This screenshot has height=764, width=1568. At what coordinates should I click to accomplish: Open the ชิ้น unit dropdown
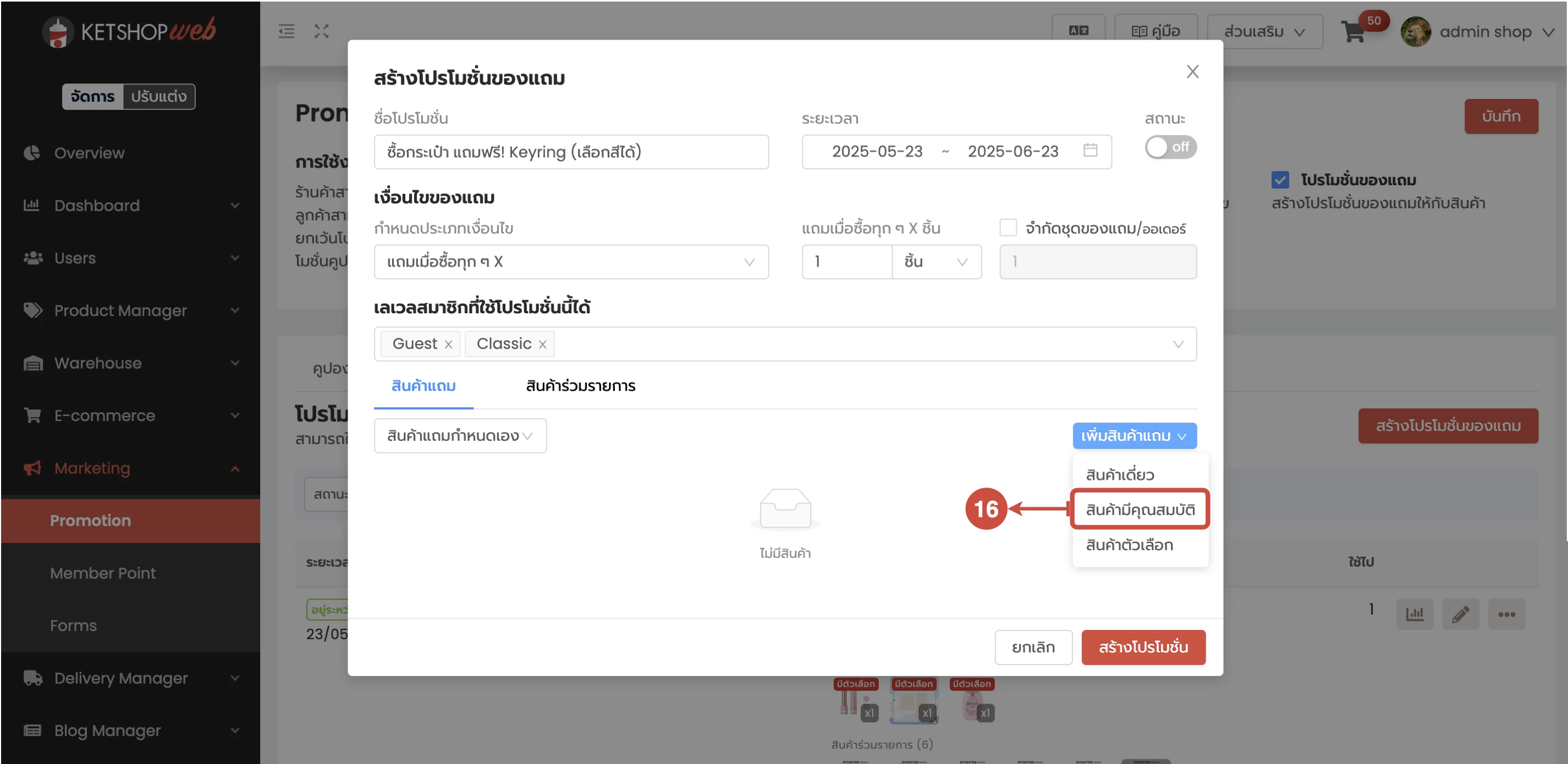tap(936, 262)
